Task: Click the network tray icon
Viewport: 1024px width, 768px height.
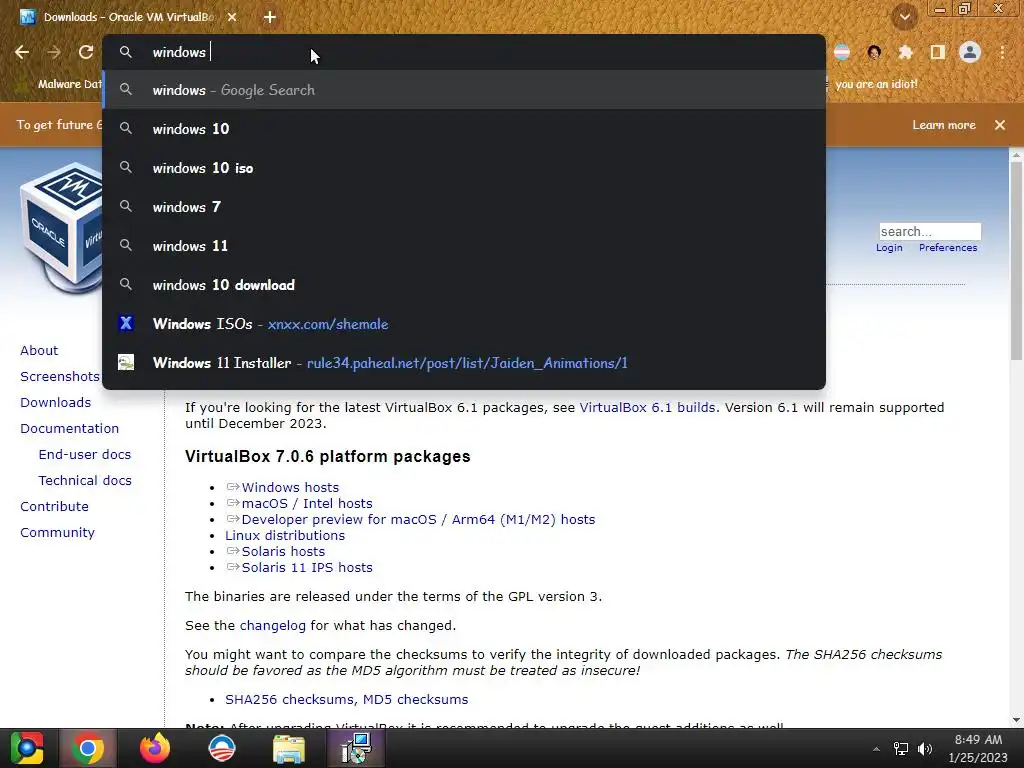Action: [901, 749]
